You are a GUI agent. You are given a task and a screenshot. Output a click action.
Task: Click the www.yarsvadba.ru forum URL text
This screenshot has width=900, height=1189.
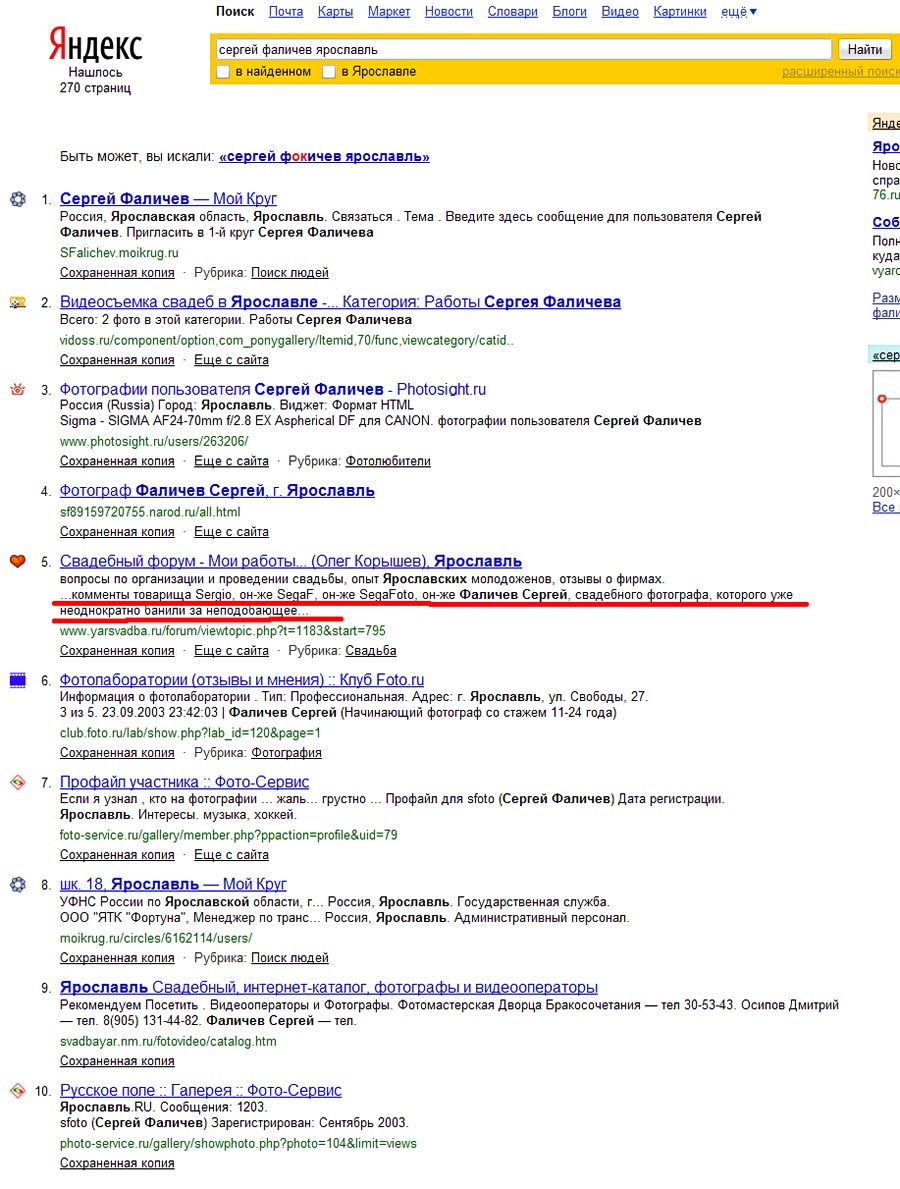223,631
